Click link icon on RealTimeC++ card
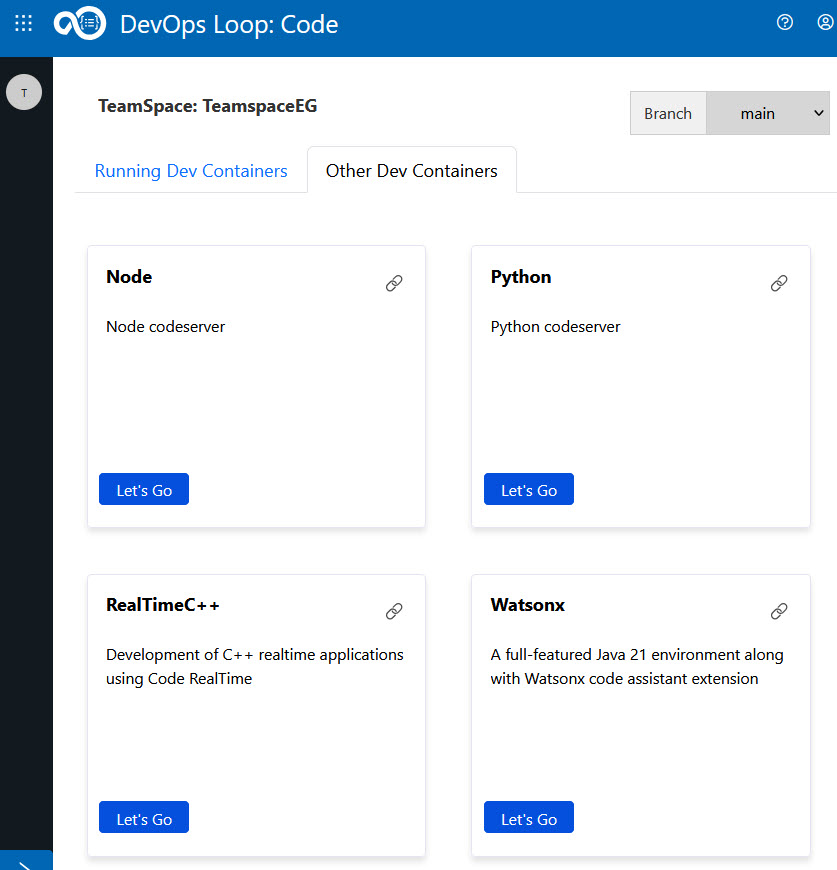Screen dimensions: 837x870 (394, 612)
